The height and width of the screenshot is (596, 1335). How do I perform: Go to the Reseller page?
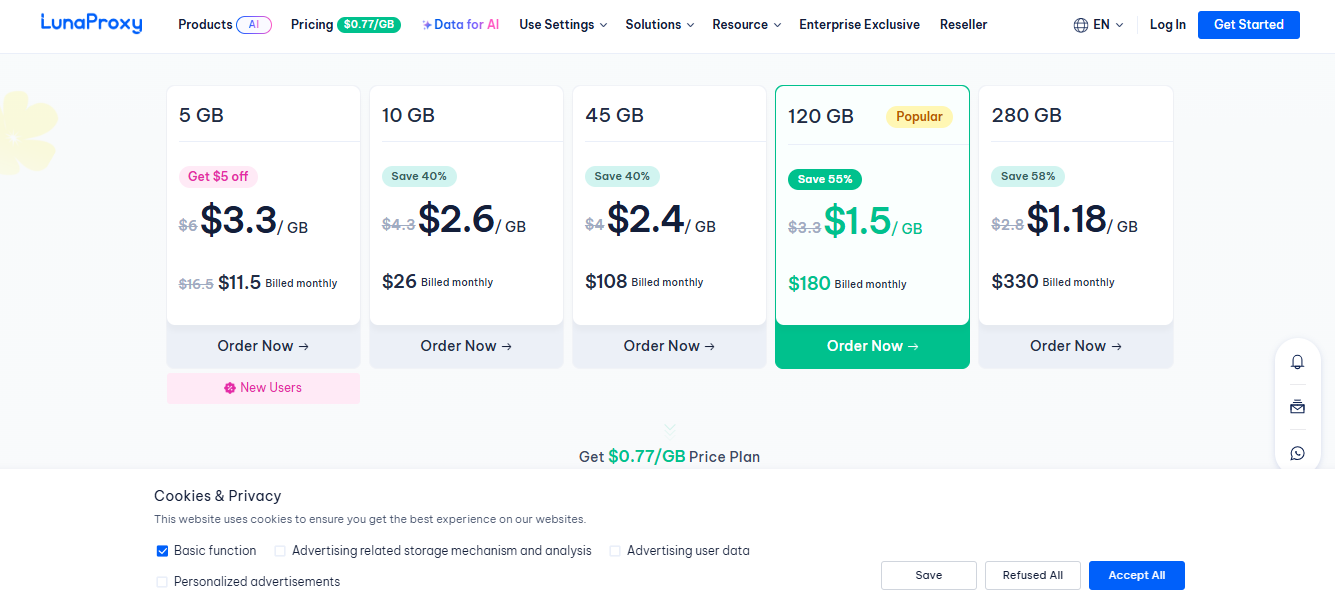[963, 25]
